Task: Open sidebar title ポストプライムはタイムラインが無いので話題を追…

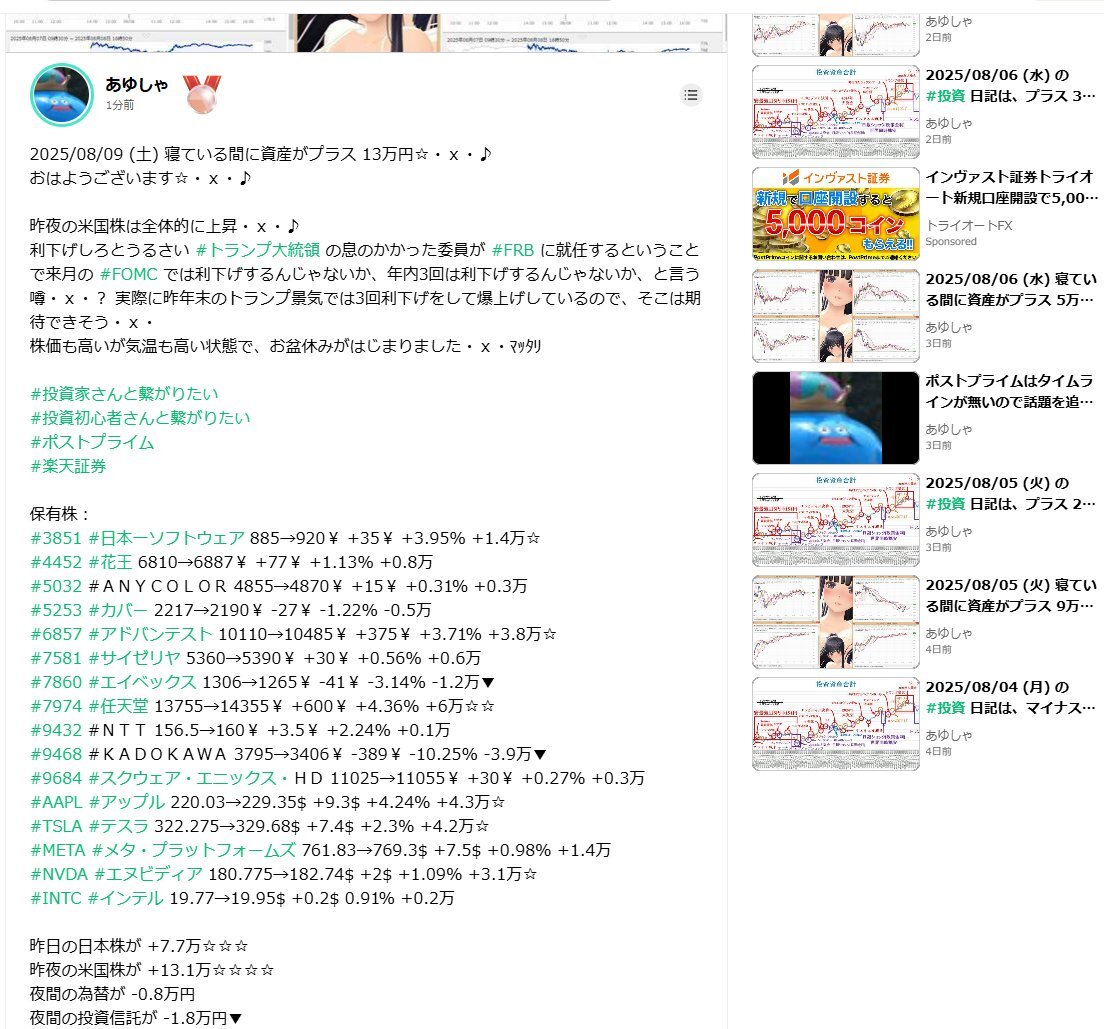Action: (x=1011, y=392)
